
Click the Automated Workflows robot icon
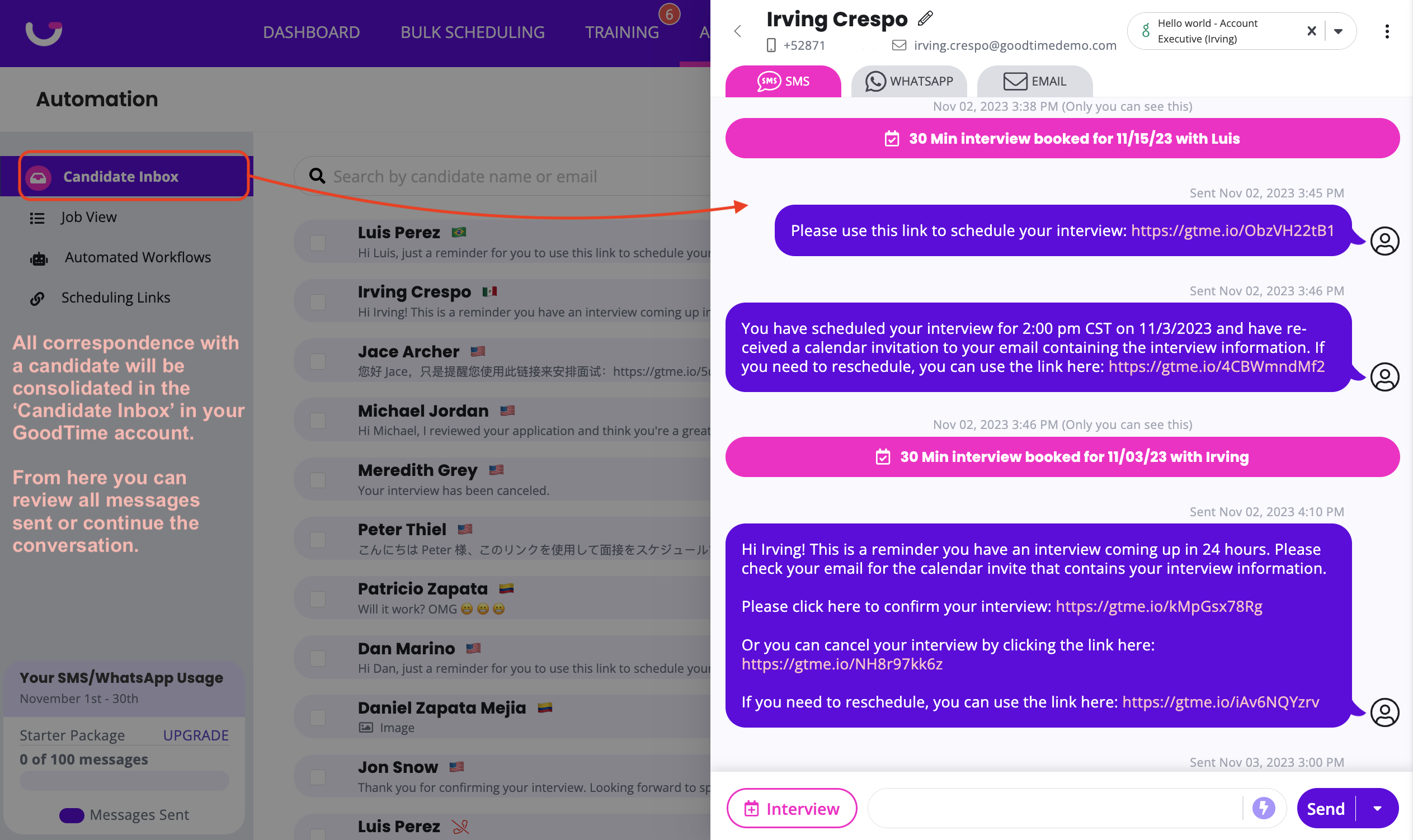pyautogui.click(x=39, y=259)
